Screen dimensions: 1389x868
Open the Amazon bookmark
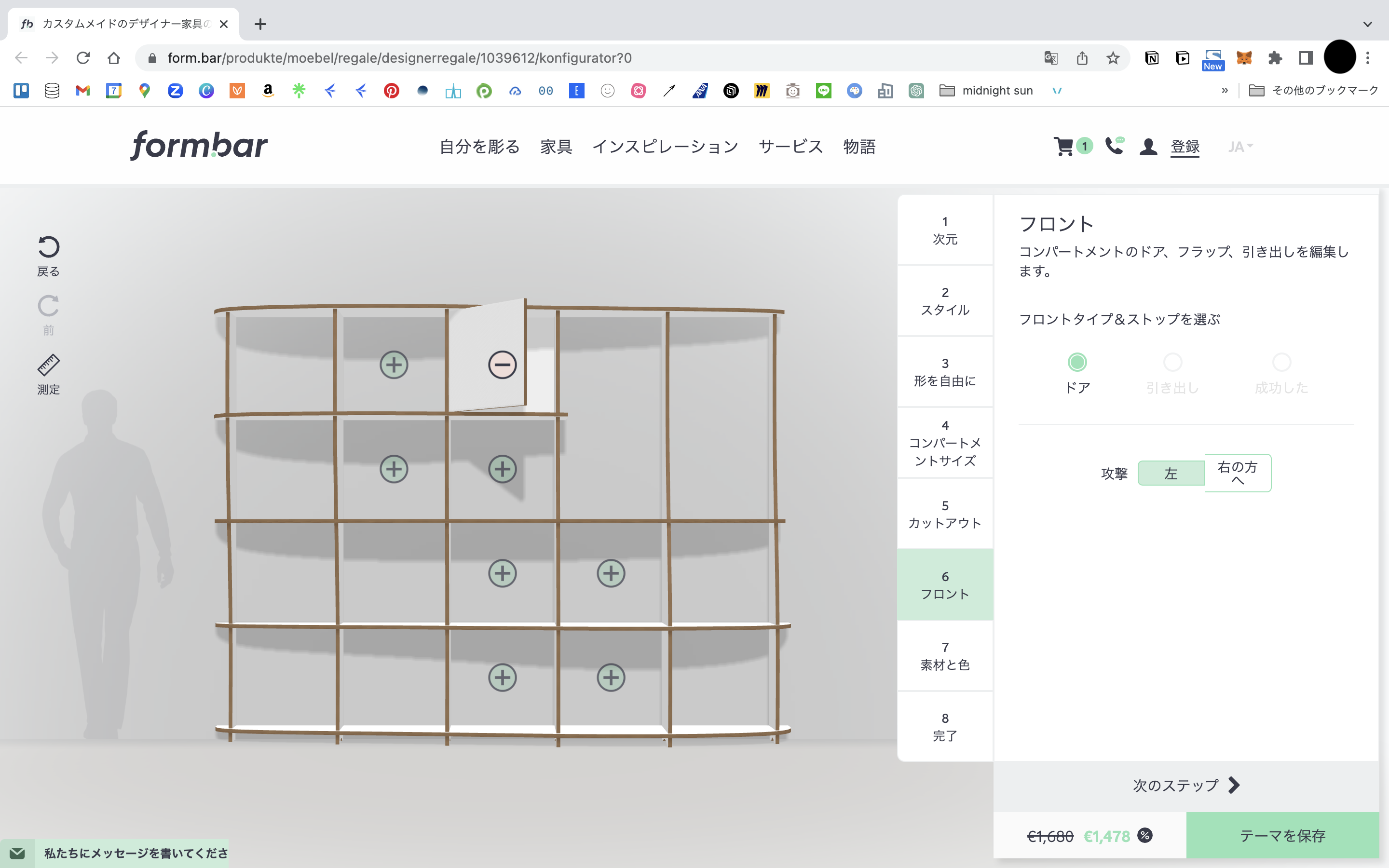coord(268,90)
